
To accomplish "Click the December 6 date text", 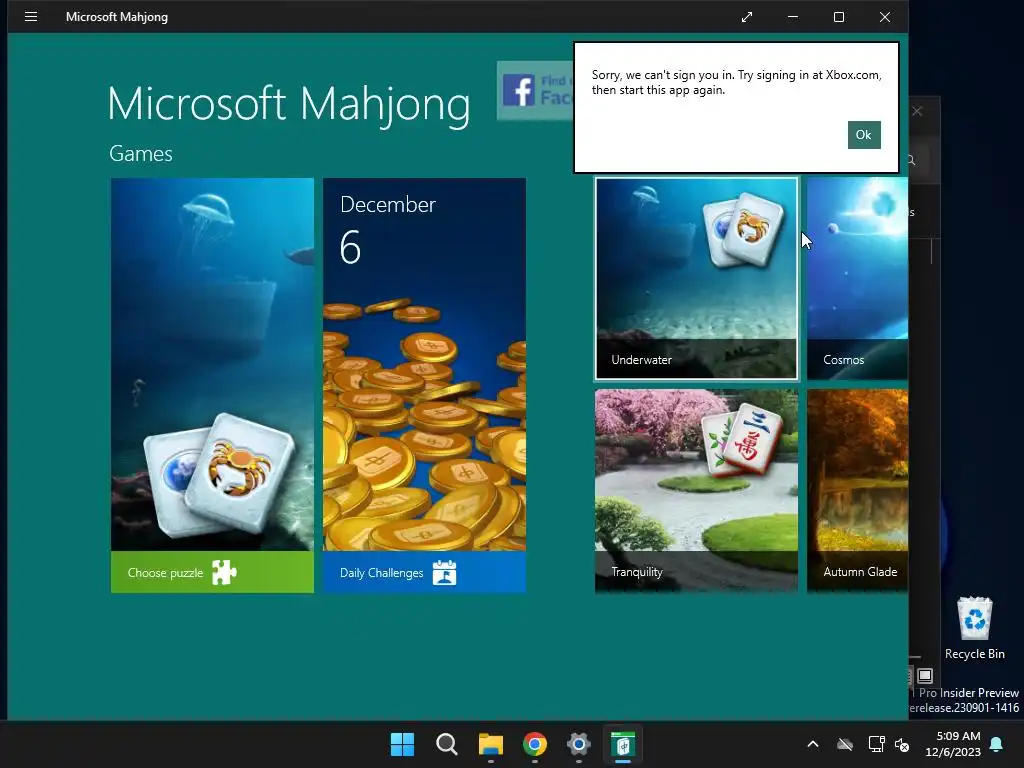I will [x=387, y=230].
